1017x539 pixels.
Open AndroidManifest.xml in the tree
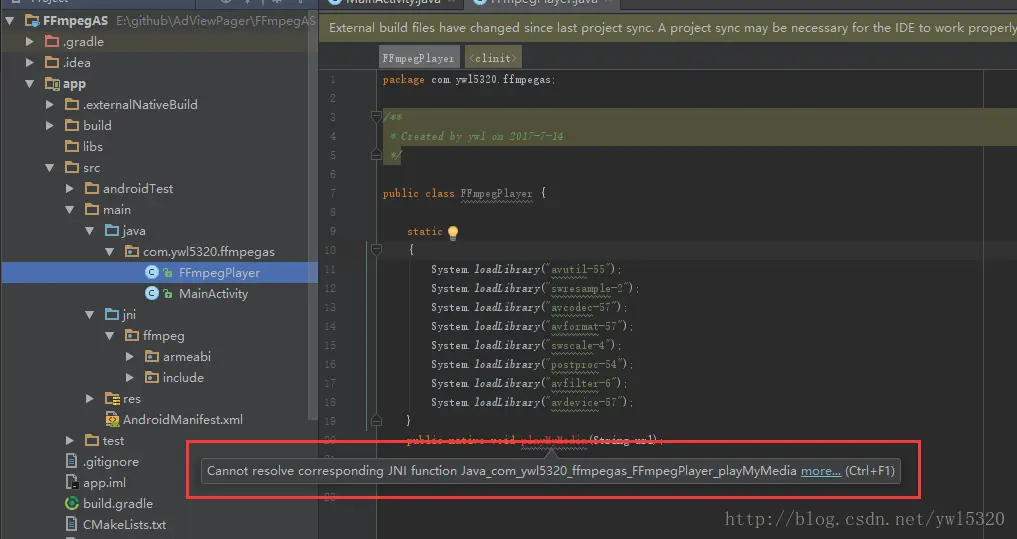[183, 420]
